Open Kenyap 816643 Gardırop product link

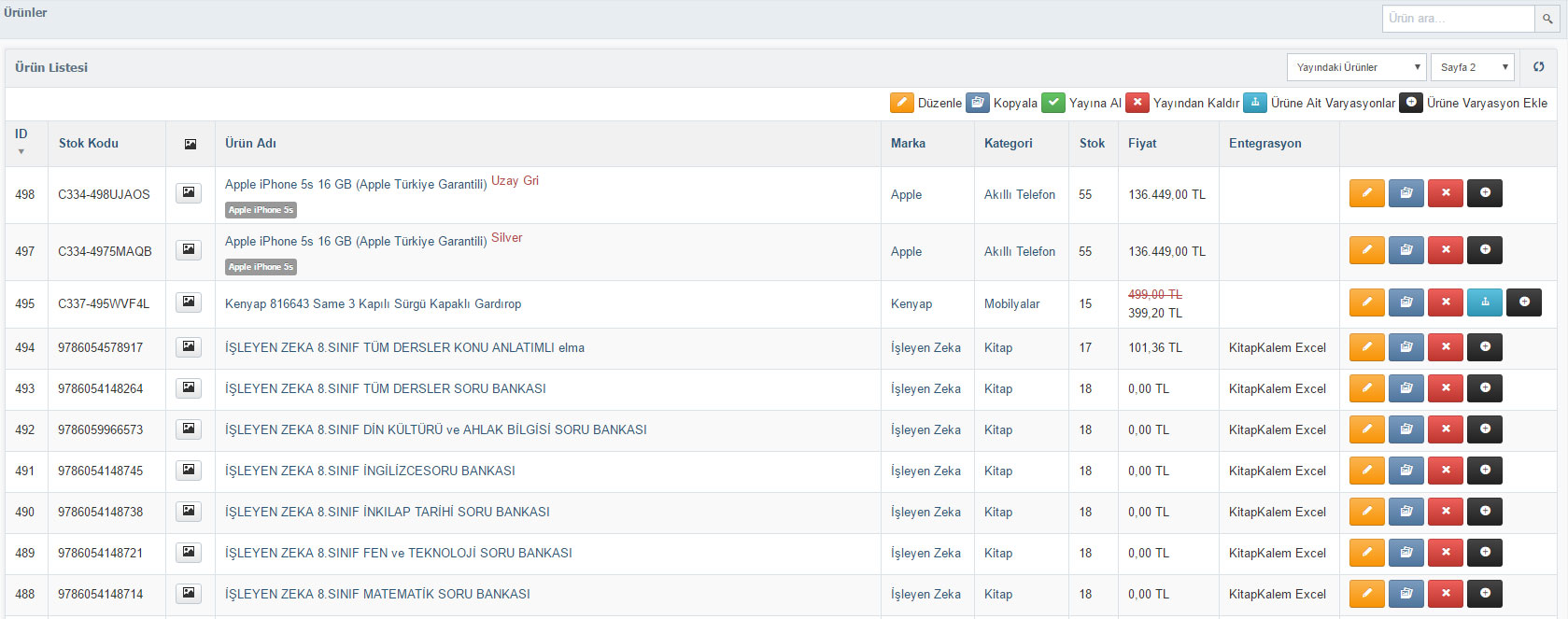(373, 303)
